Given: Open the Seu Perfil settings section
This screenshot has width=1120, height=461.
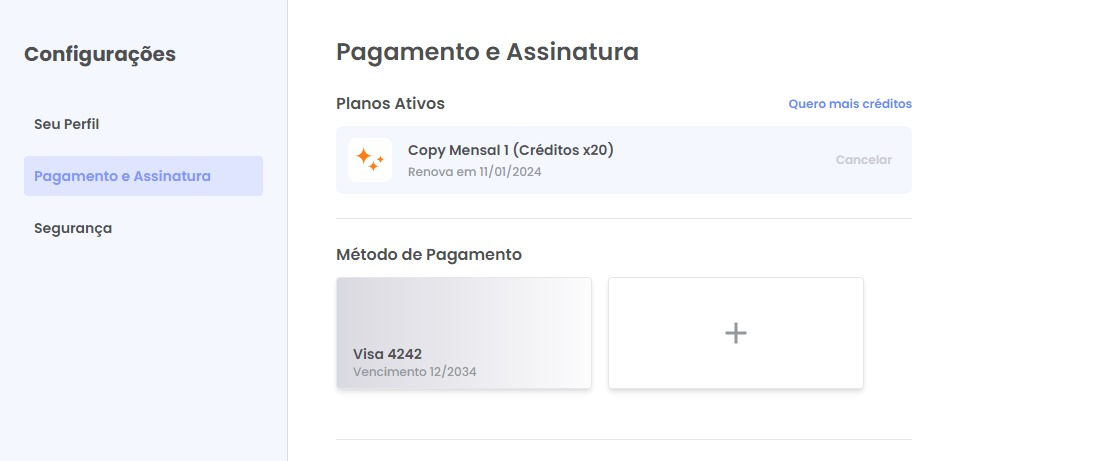Looking at the screenshot, I should [x=66, y=124].
